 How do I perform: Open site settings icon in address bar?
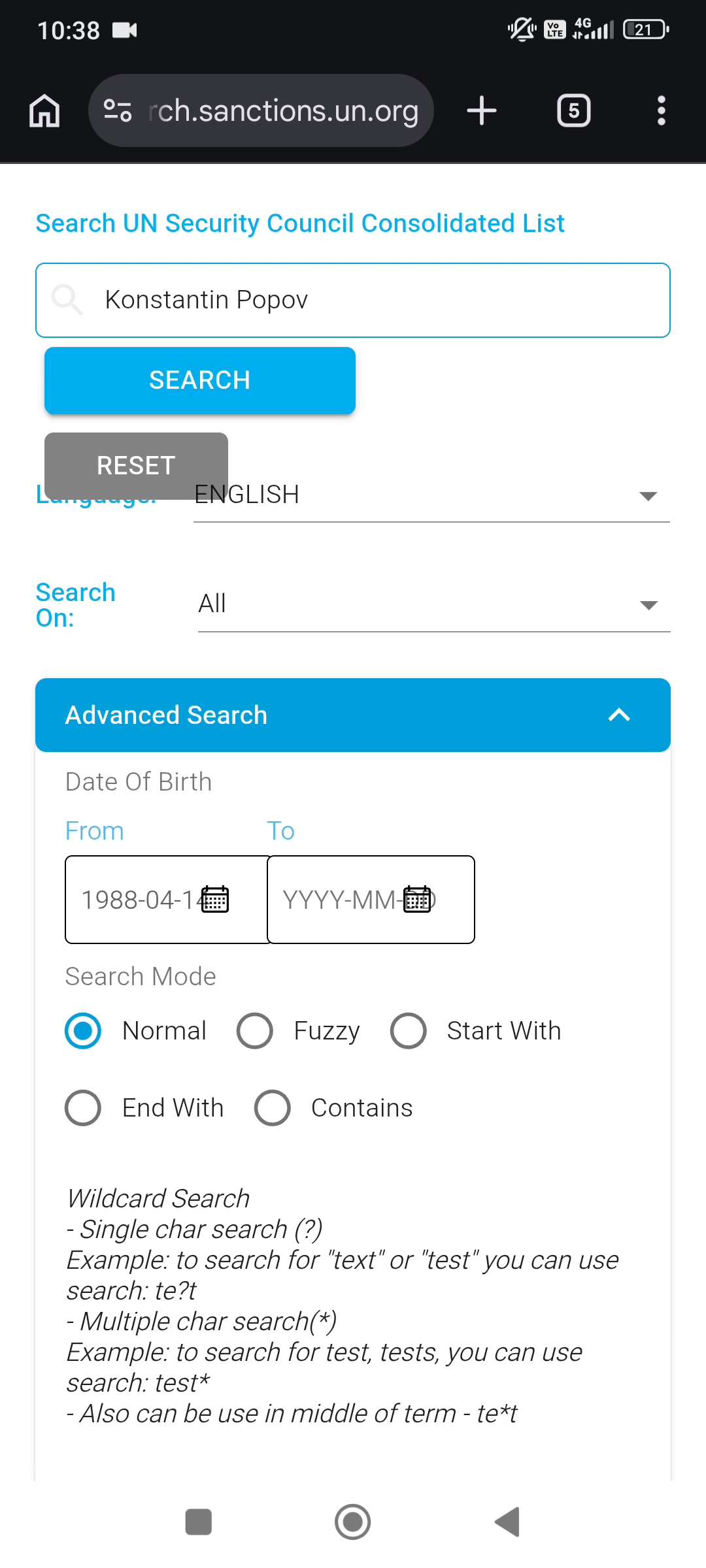(118, 111)
